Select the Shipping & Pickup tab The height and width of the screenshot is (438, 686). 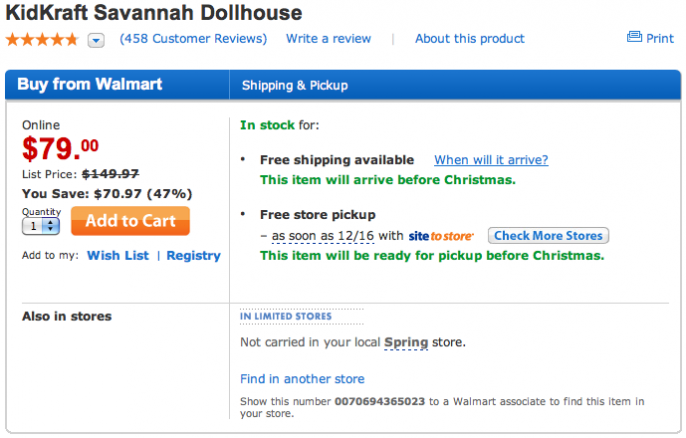tap(295, 85)
